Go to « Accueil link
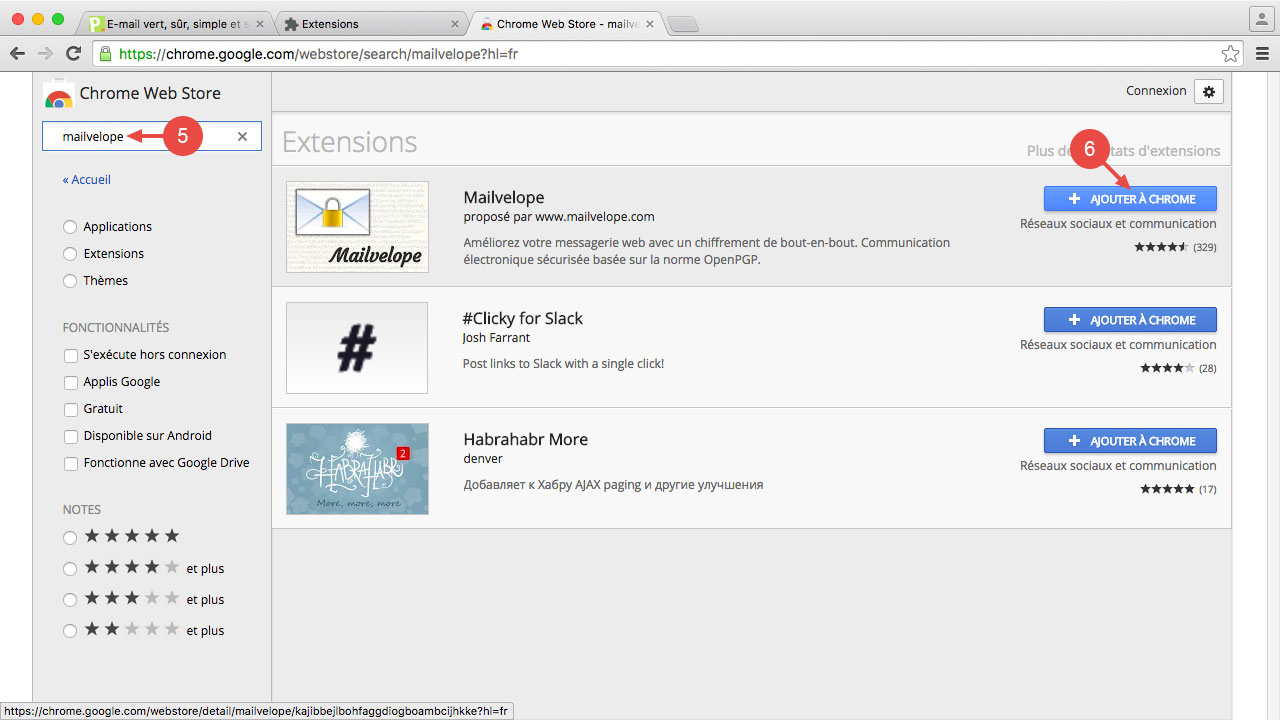The width and height of the screenshot is (1280, 720). (87, 180)
